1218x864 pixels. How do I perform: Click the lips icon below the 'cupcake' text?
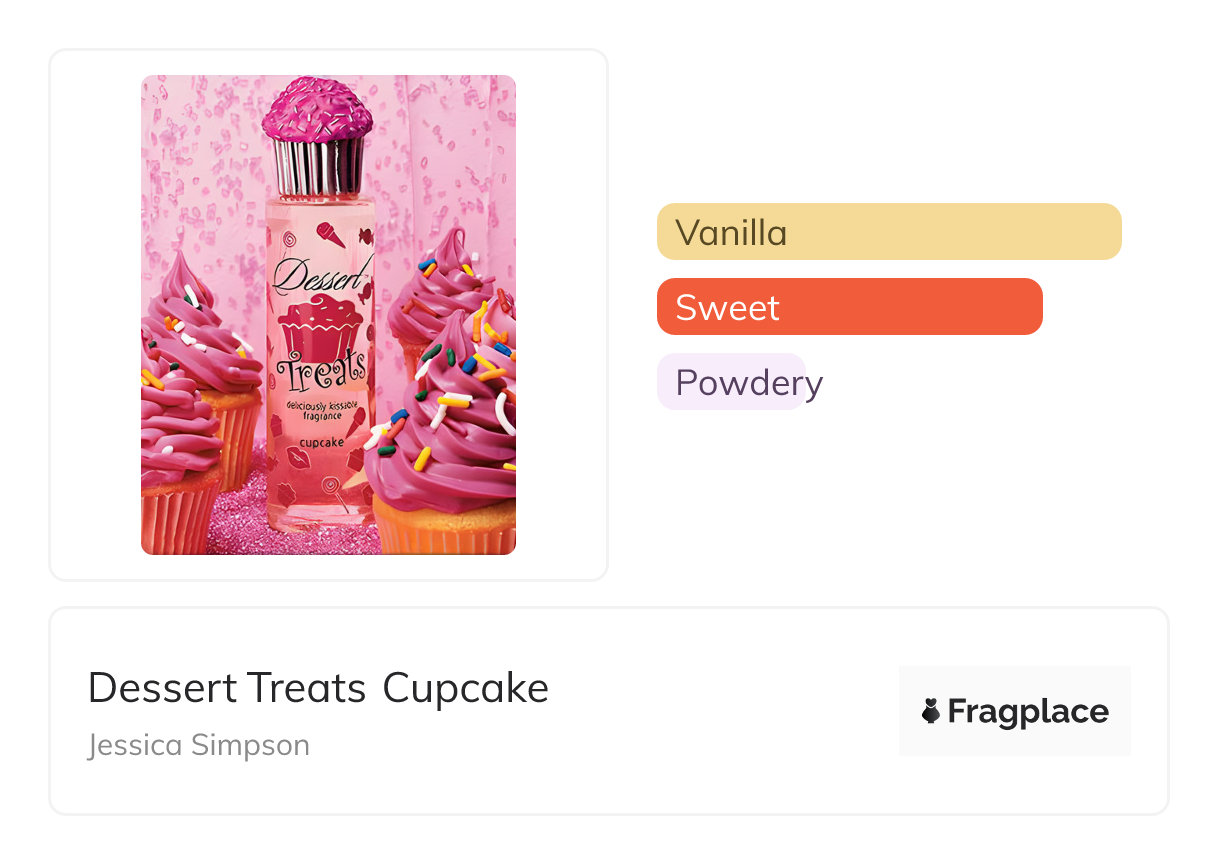(299, 456)
